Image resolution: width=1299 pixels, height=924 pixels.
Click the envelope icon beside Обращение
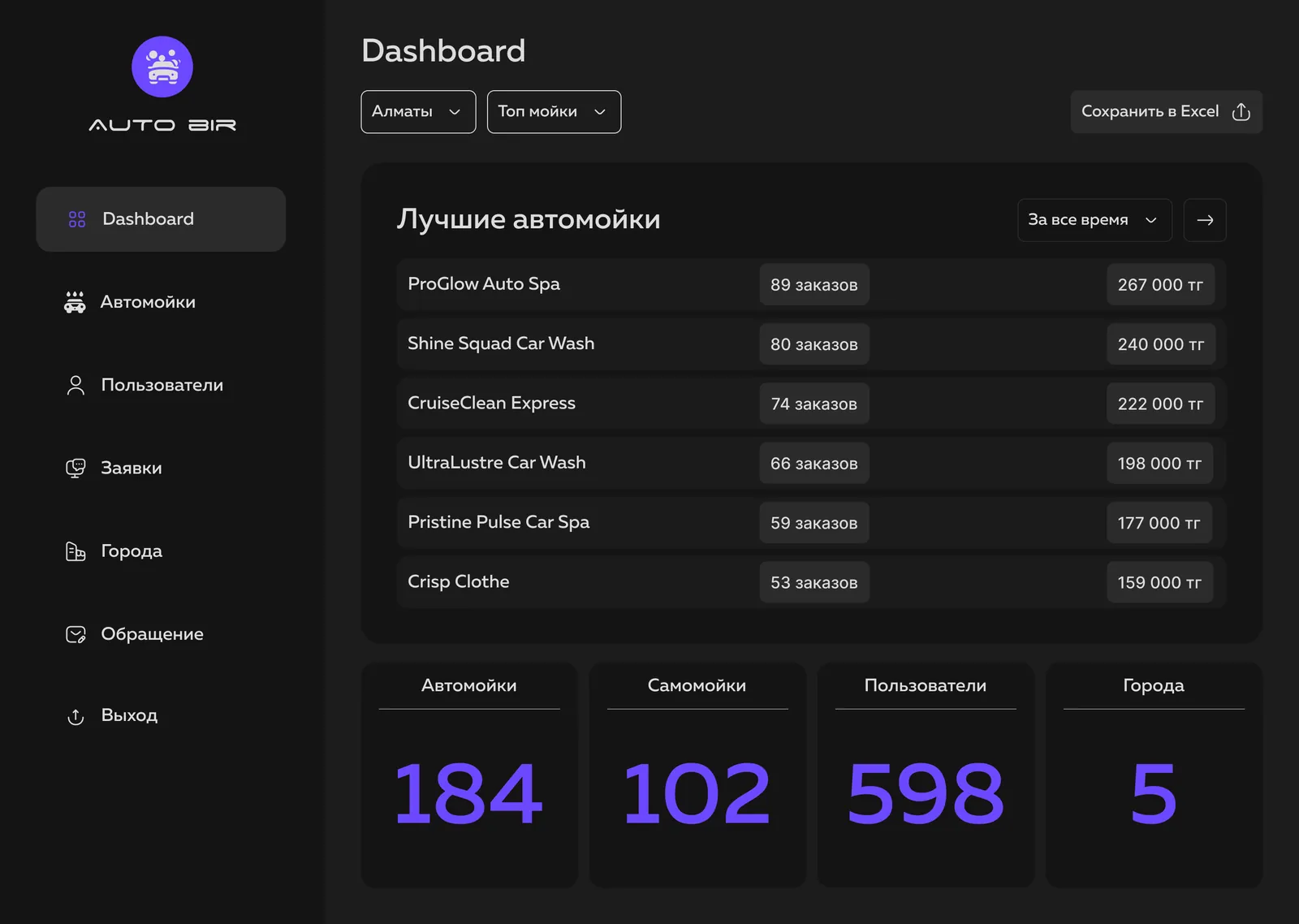(76, 634)
